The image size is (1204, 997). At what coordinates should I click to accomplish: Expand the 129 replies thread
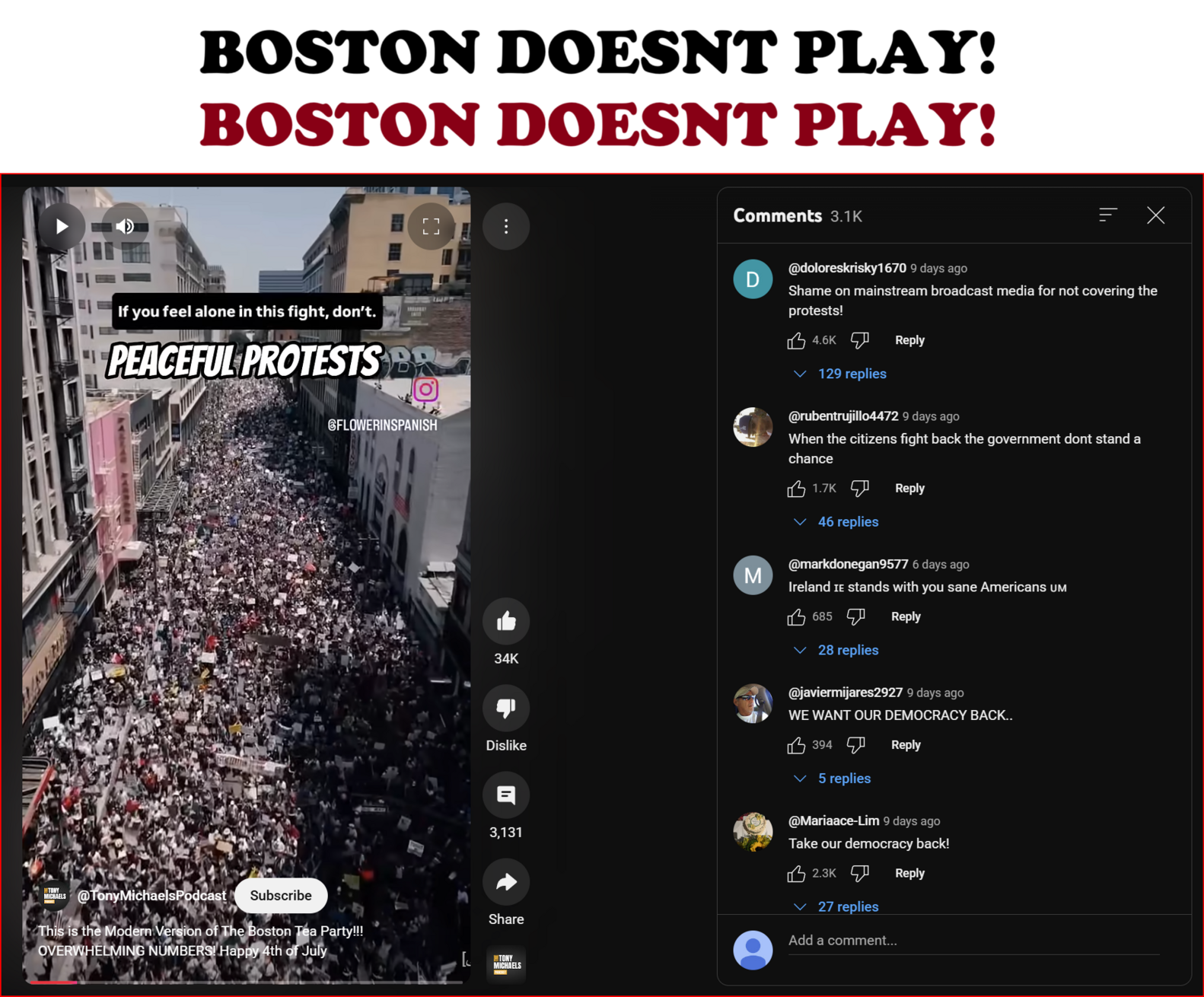tap(840, 374)
